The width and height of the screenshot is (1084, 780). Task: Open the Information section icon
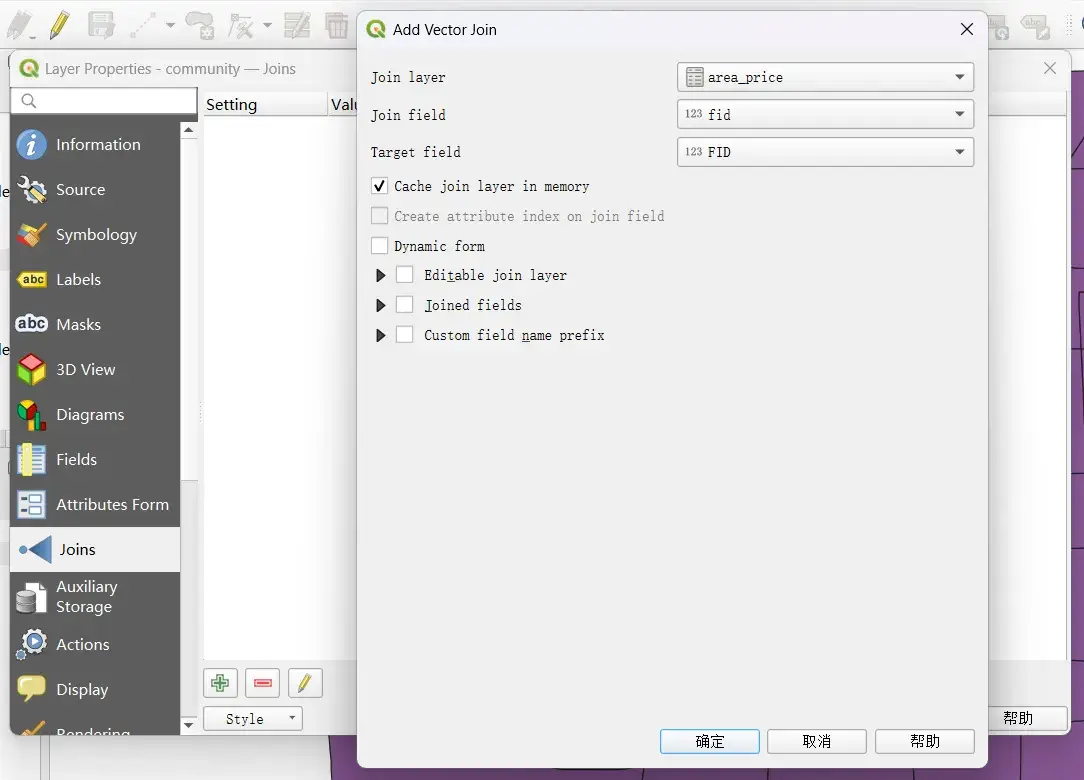[x=31, y=145]
